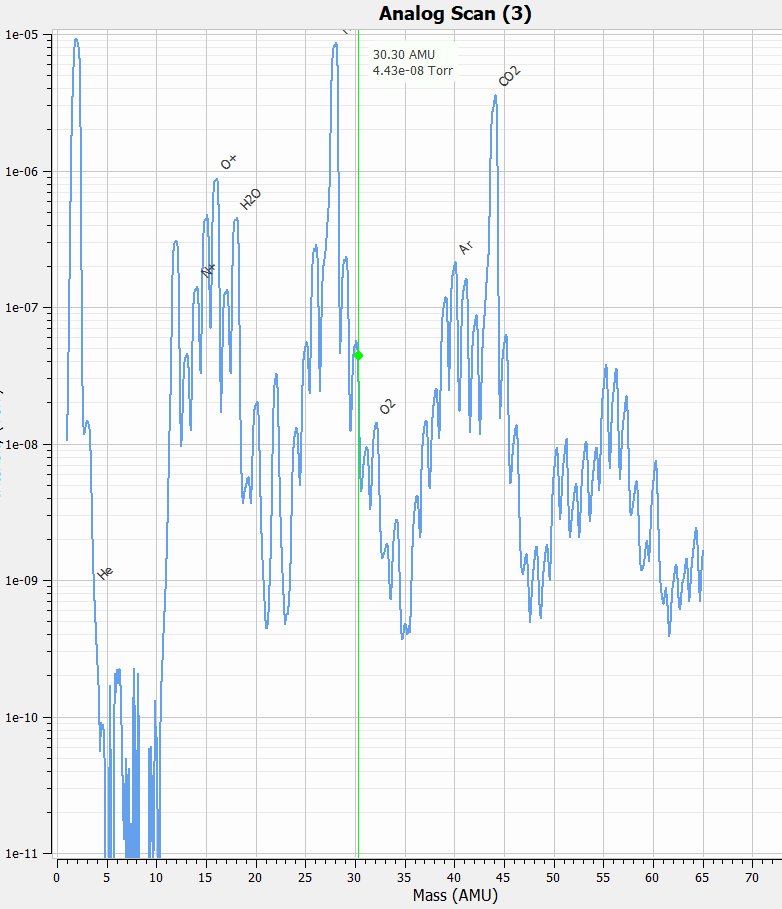
Task: Click the 1e-10 y-axis tick label
Action: pos(21,718)
